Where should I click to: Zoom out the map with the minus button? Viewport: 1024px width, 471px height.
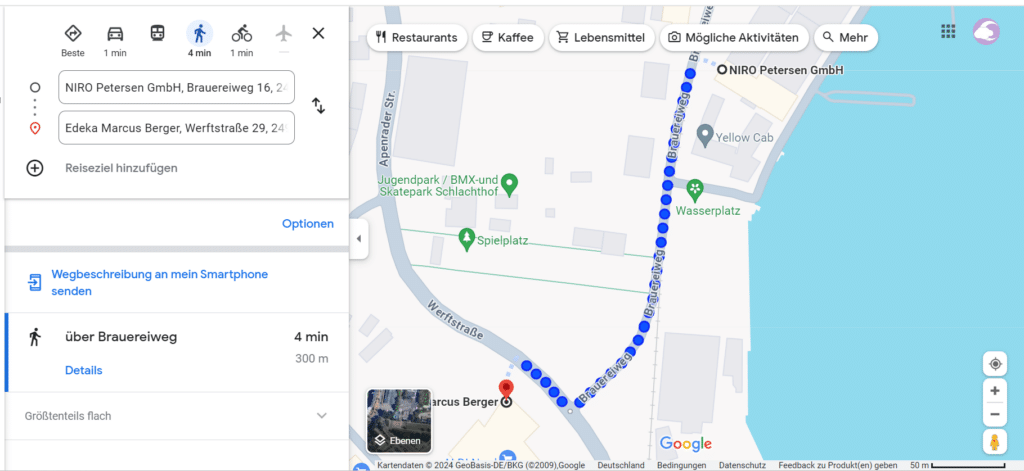click(995, 414)
